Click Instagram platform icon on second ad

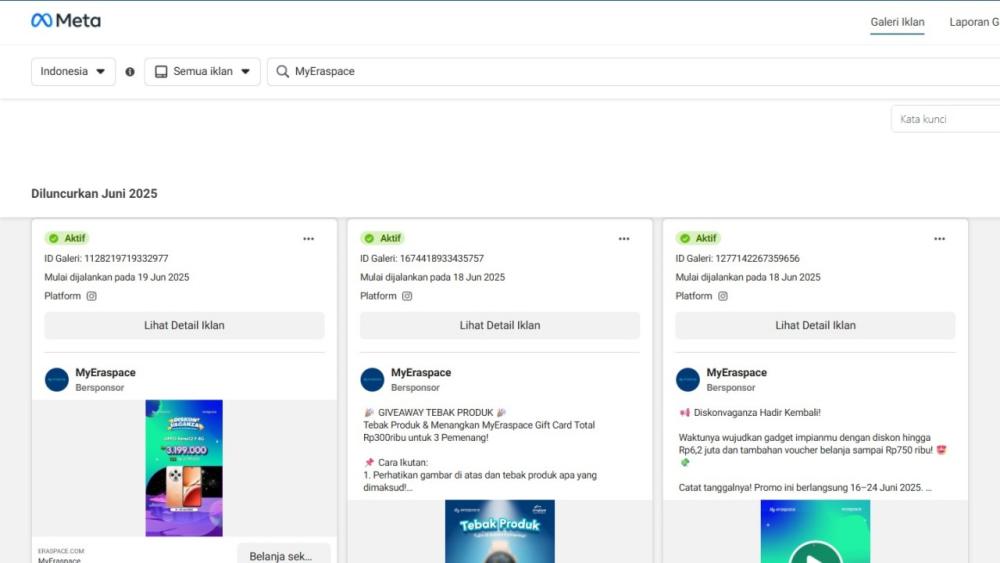coord(407,296)
